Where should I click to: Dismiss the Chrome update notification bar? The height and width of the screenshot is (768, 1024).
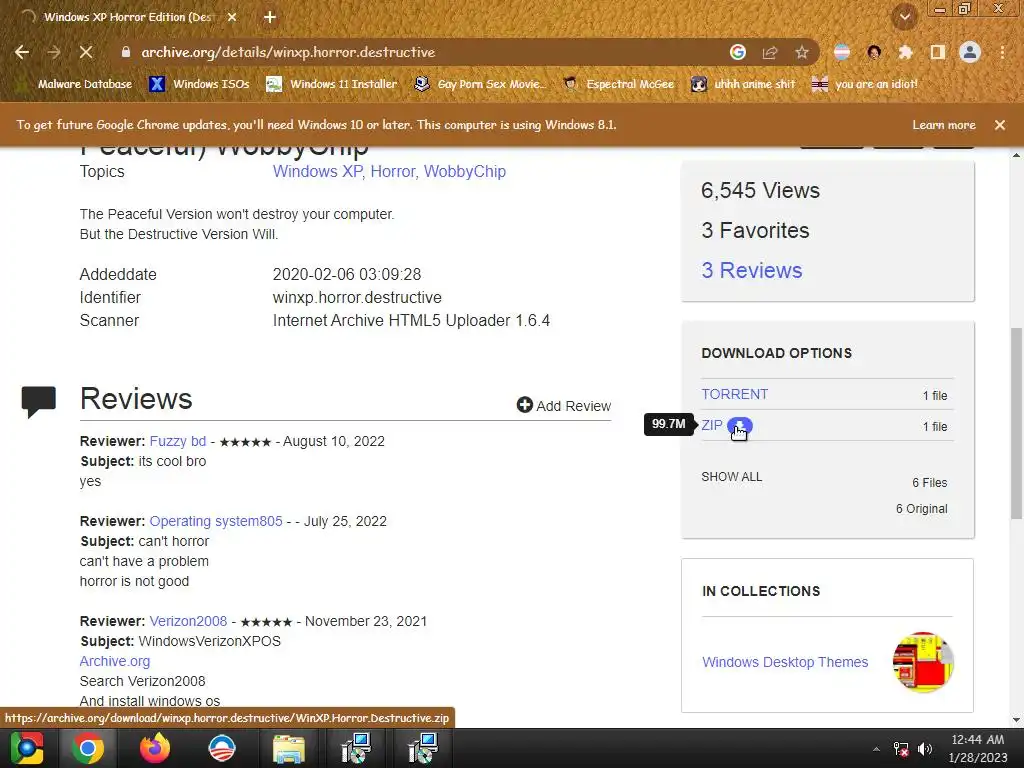1000,125
